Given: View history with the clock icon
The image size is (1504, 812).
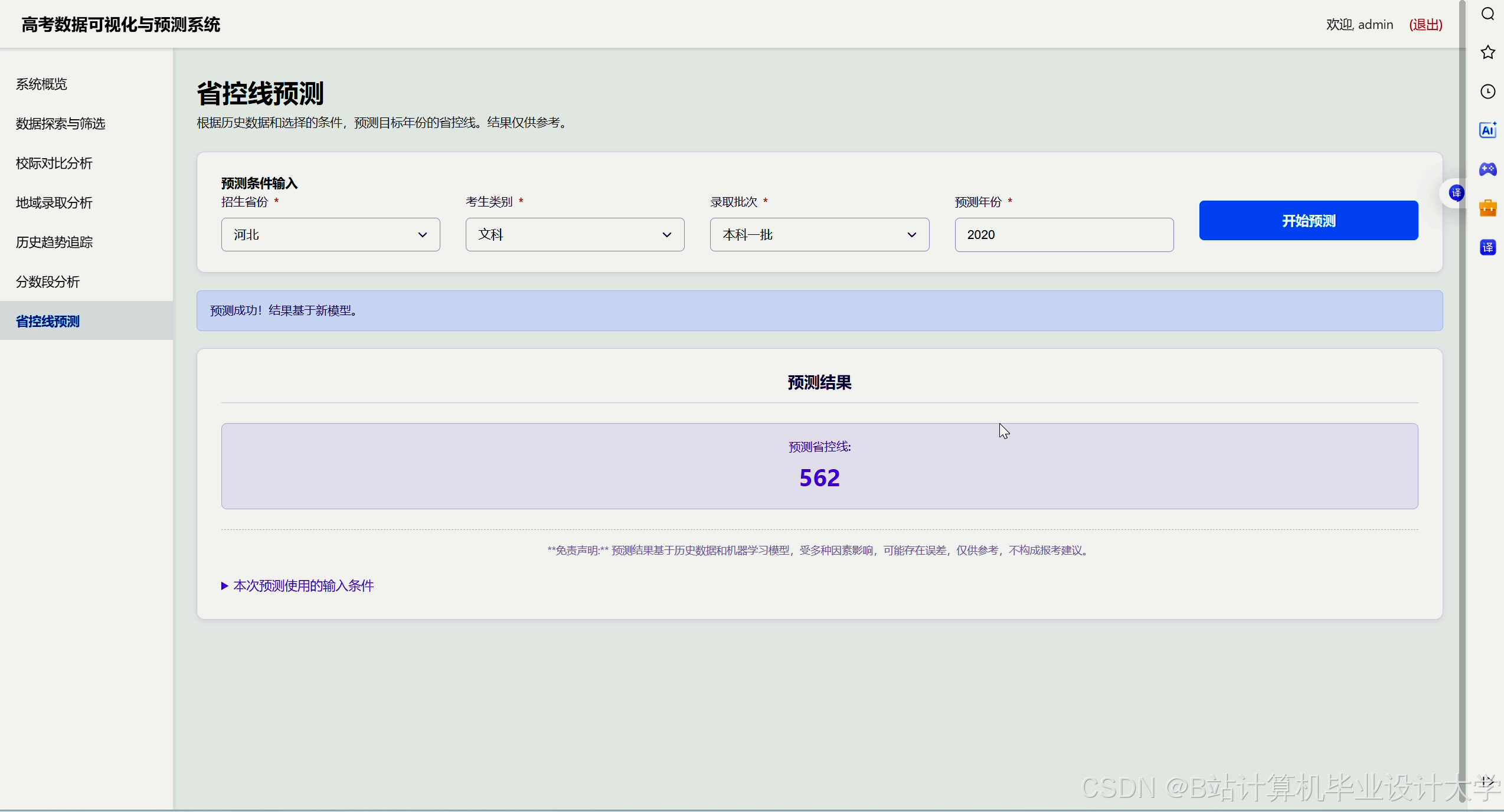Looking at the screenshot, I should coord(1487,91).
